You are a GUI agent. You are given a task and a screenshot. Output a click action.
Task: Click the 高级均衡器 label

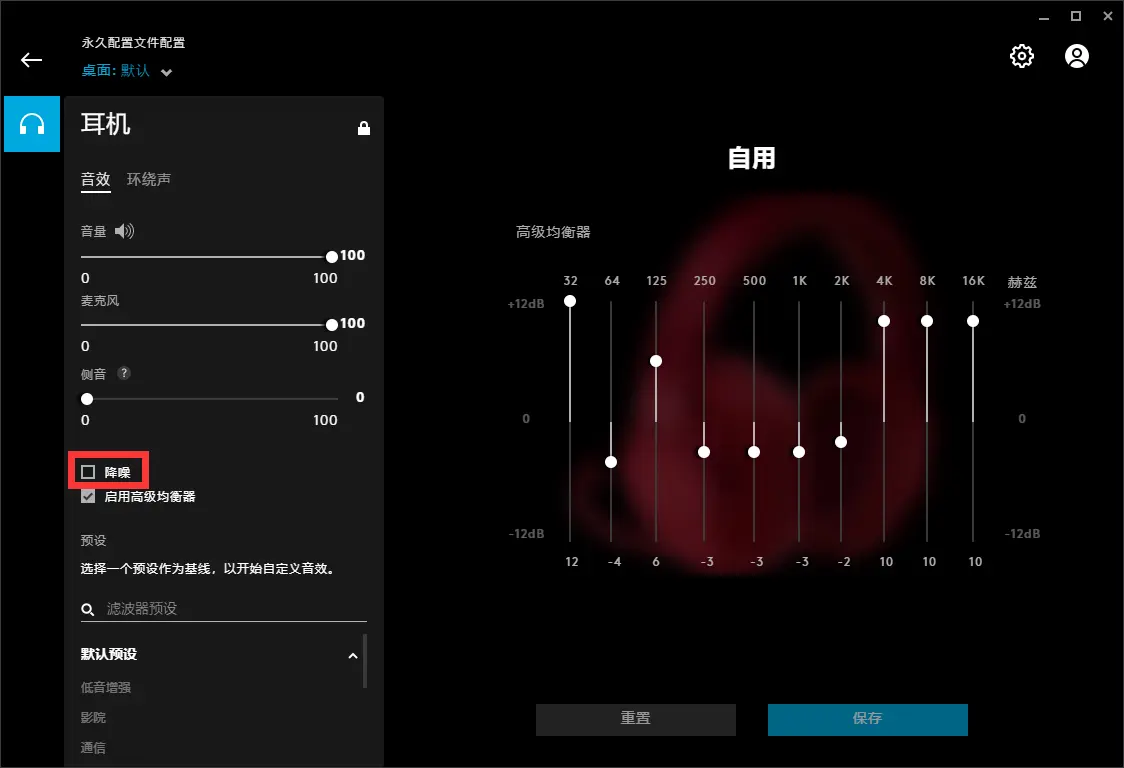click(x=553, y=232)
